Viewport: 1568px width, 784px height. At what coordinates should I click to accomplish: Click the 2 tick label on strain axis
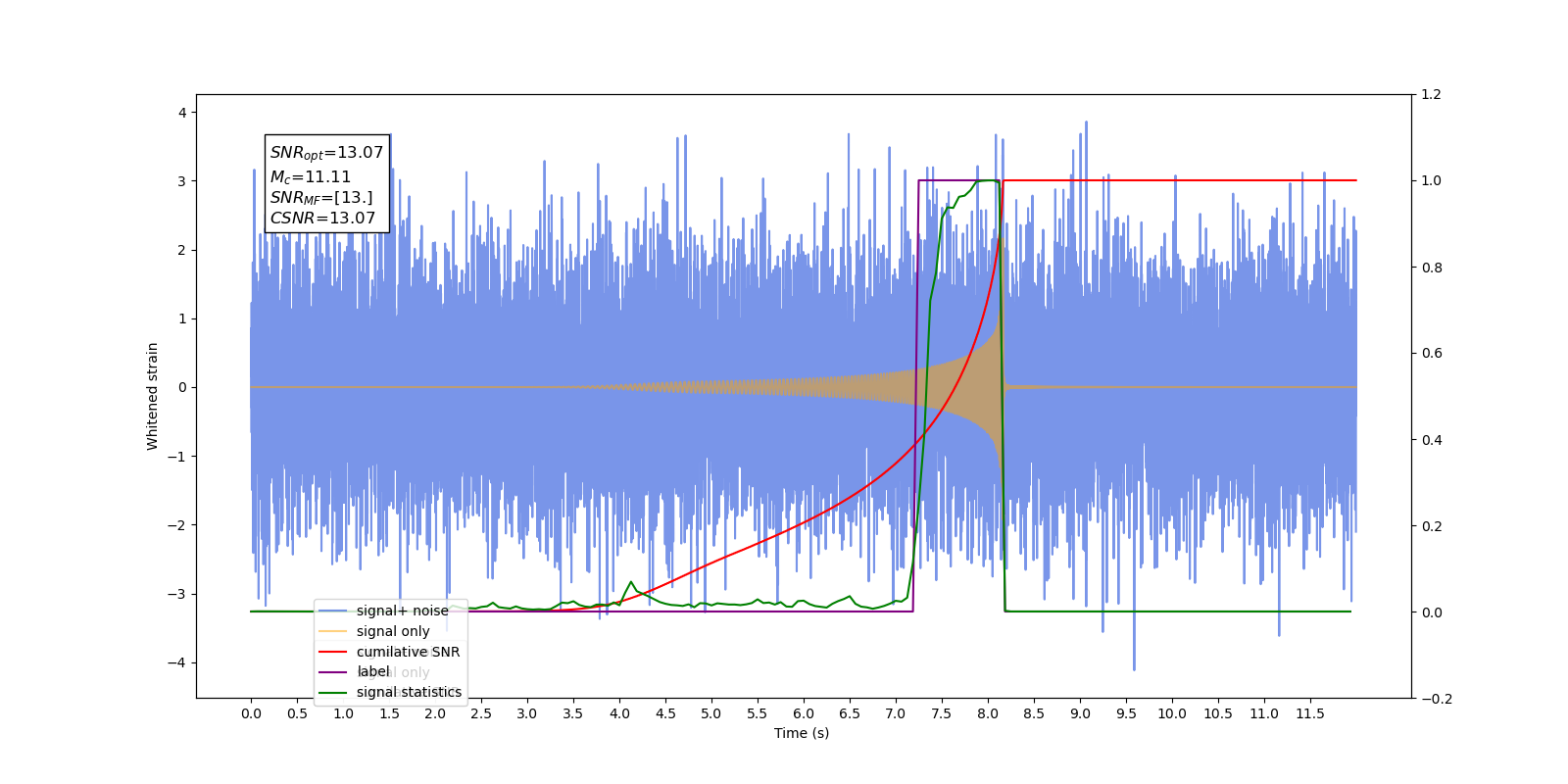pos(182,250)
